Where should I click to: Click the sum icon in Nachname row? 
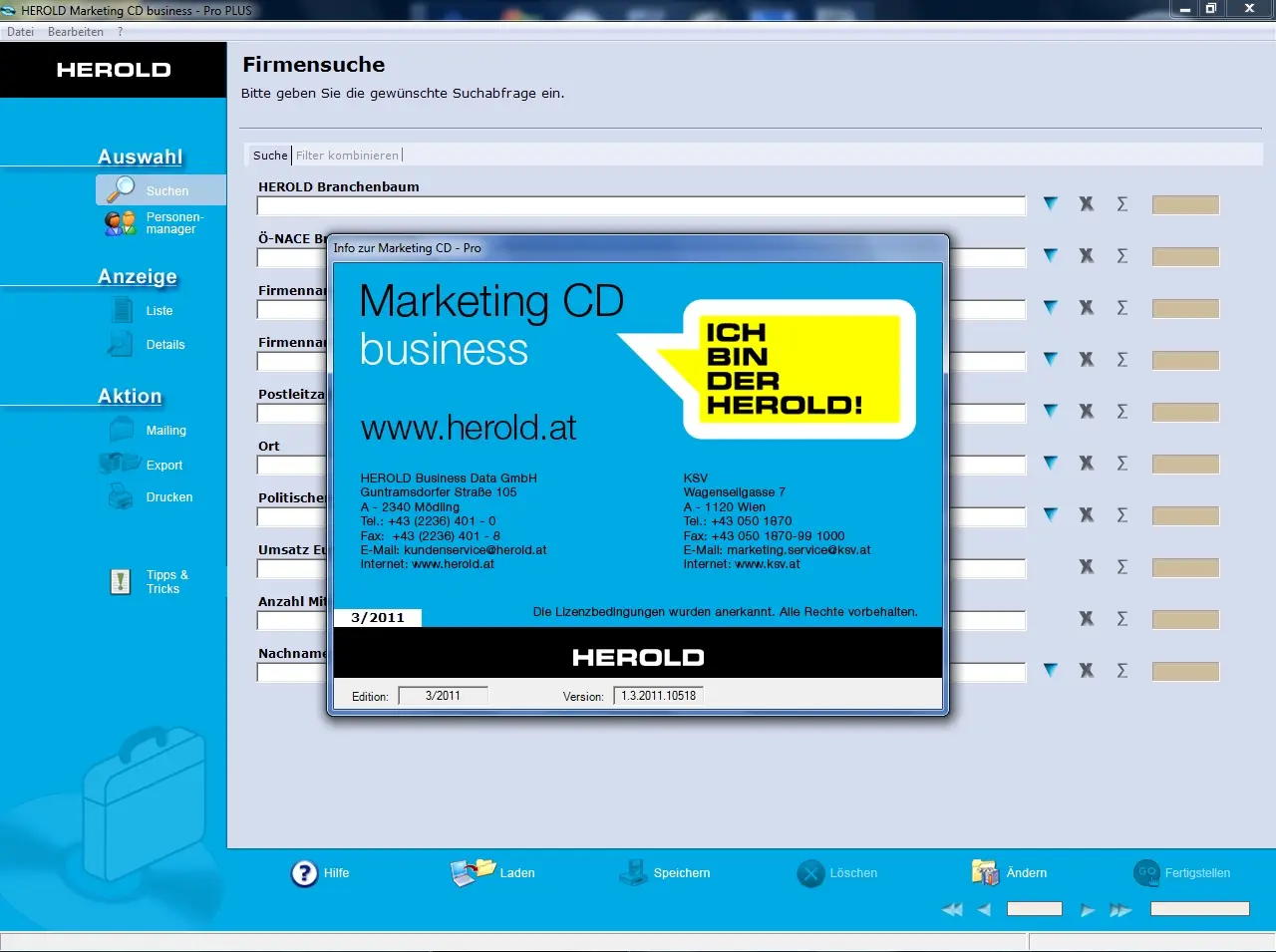coord(1122,670)
